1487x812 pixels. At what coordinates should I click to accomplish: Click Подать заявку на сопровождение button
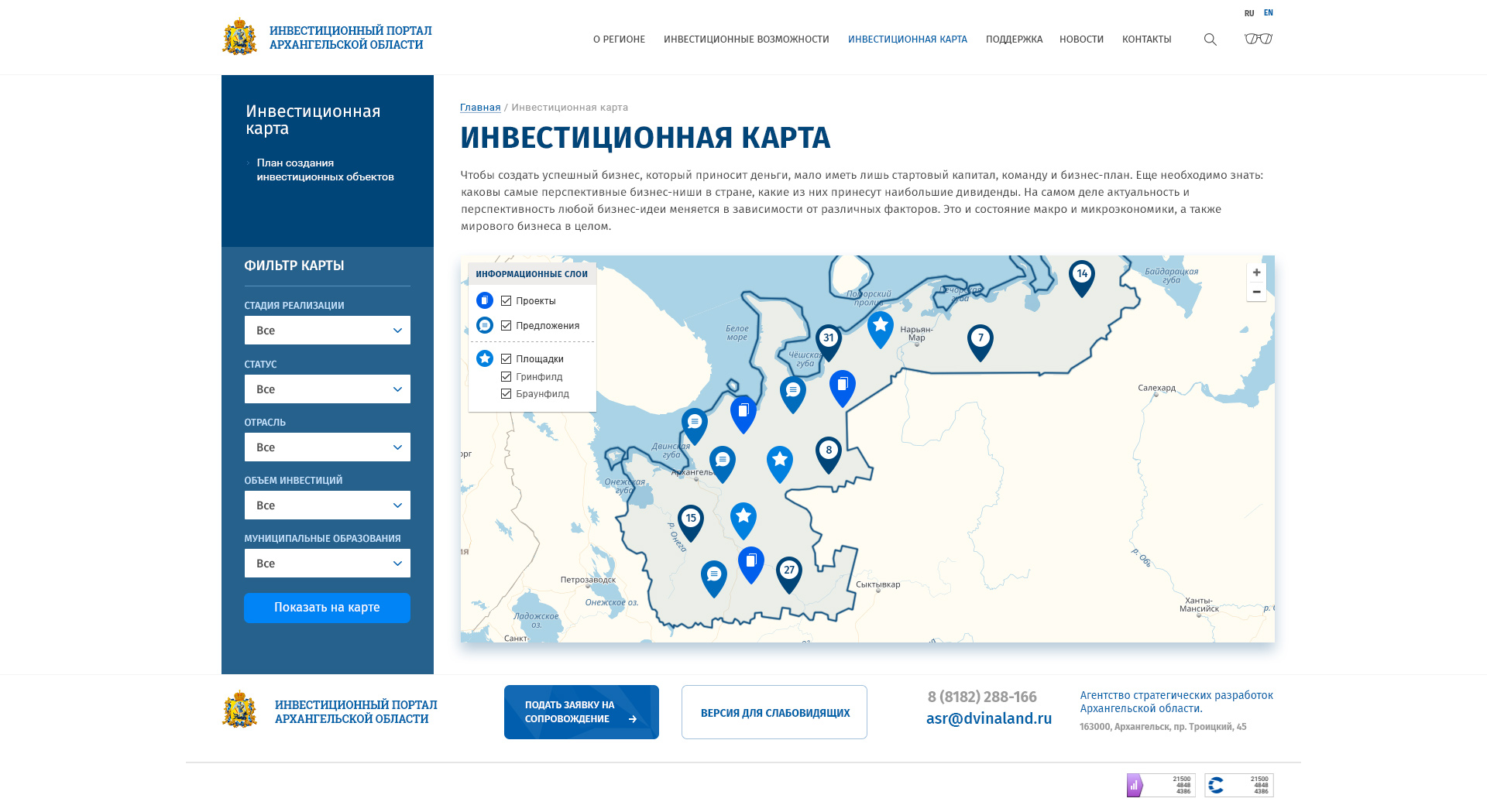click(581, 712)
